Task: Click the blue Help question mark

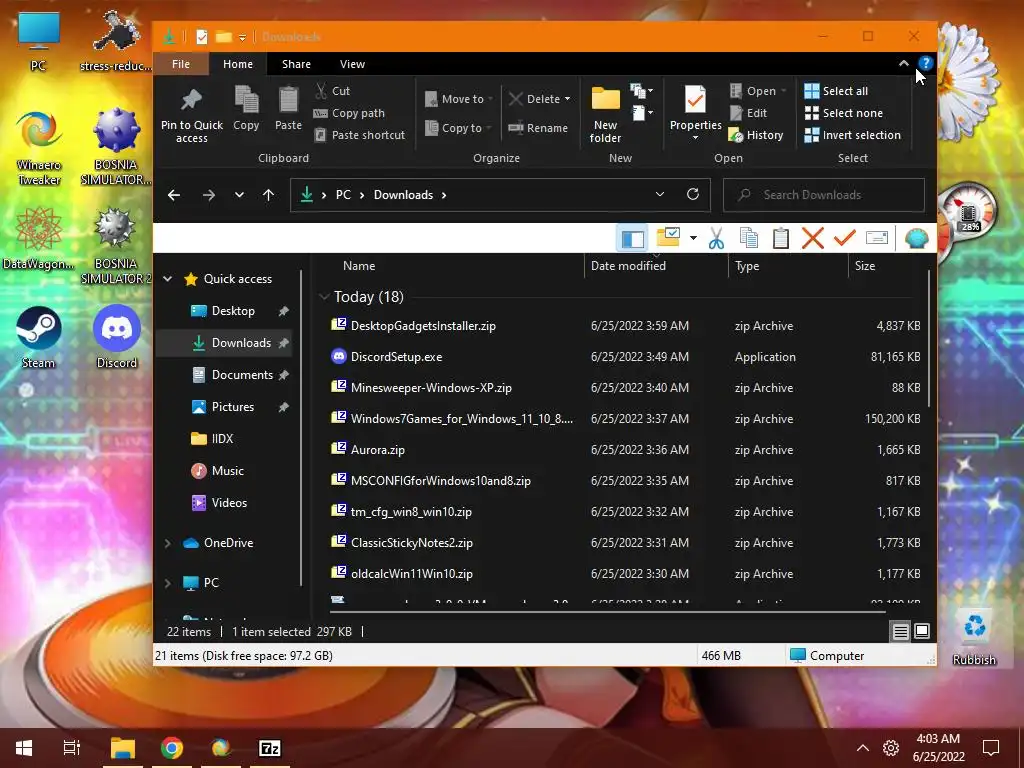Action: click(x=925, y=63)
